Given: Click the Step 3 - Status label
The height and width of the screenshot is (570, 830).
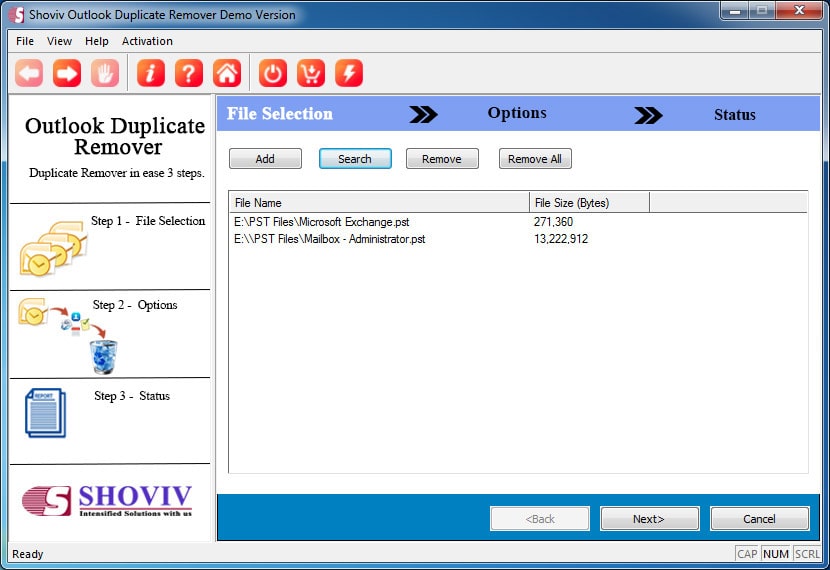Looking at the screenshot, I should pyautogui.click(x=132, y=396).
